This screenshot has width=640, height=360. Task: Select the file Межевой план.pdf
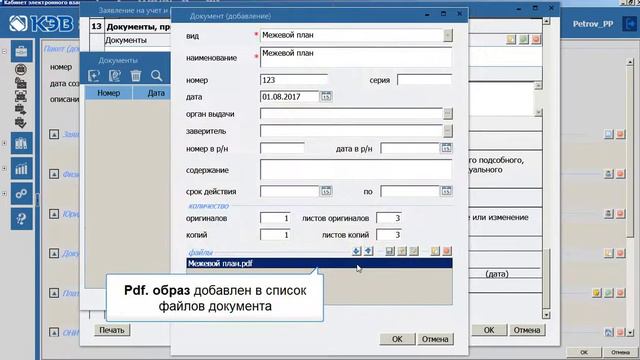tap(319, 263)
